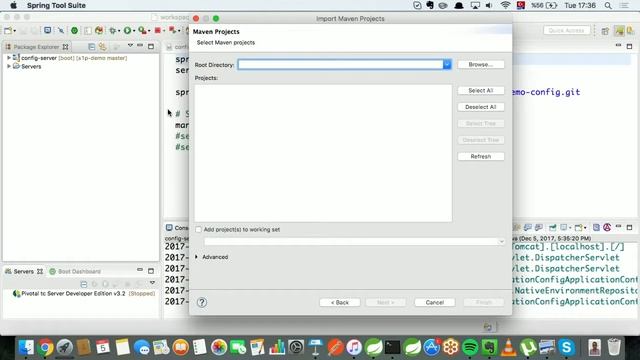
Task: Open the working set combo box
Action: click(354, 242)
